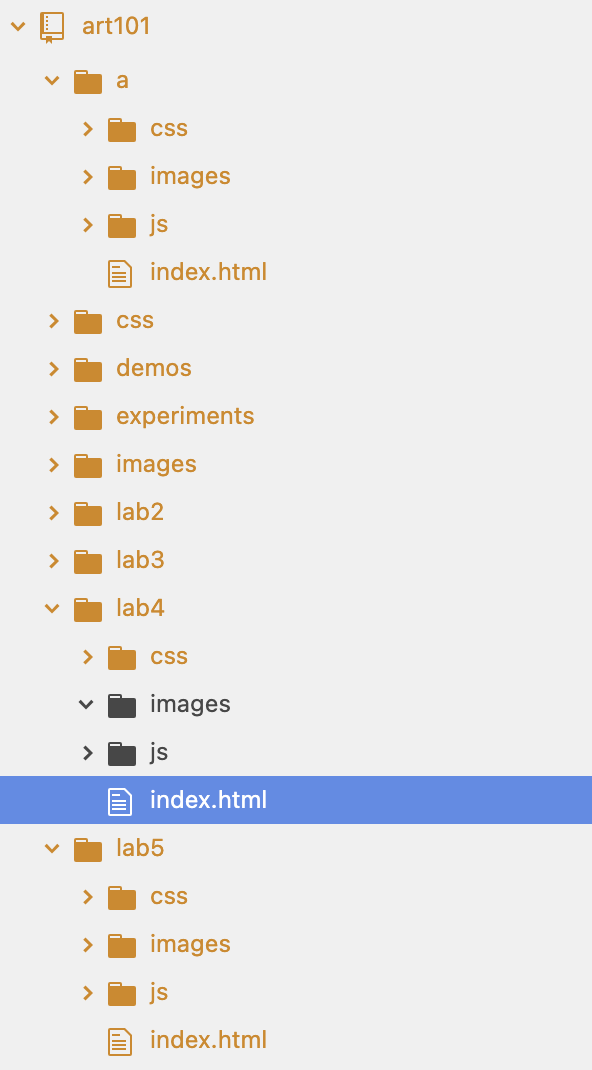The height and width of the screenshot is (1070, 592).
Task: Collapse the art101 root project chevron
Action: click(x=18, y=27)
